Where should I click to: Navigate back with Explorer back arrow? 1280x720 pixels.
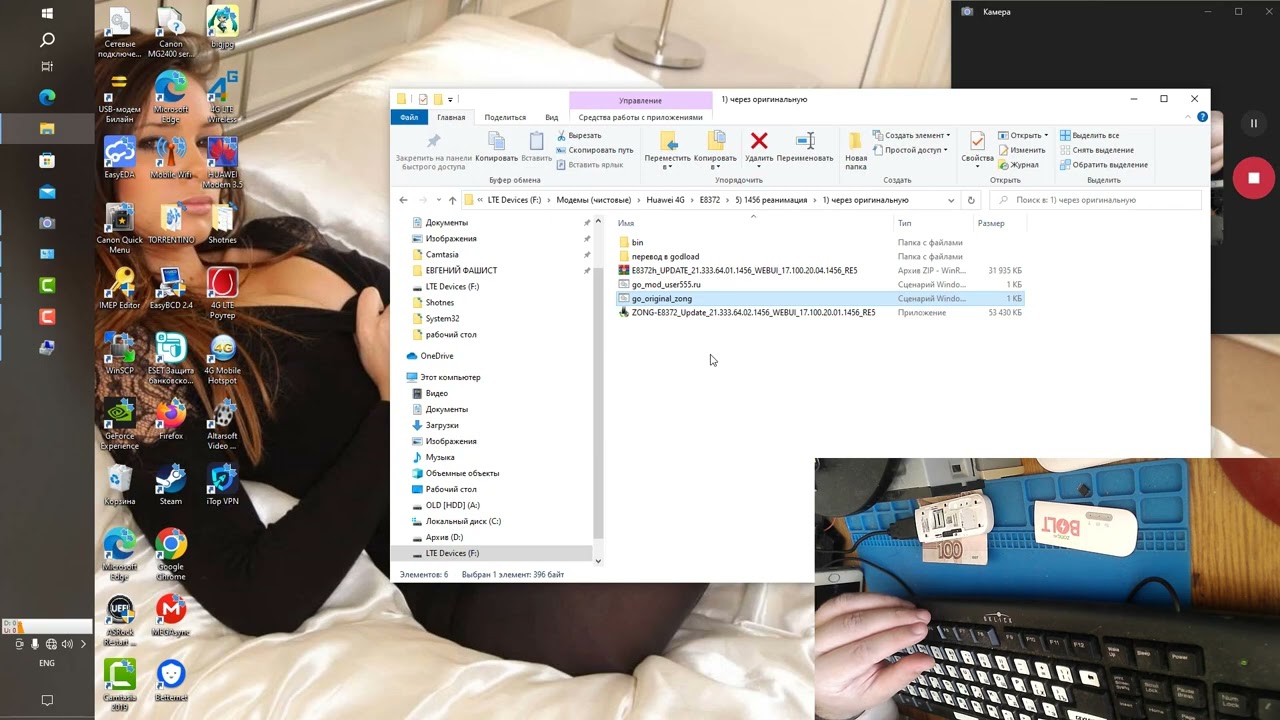[404, 200]
